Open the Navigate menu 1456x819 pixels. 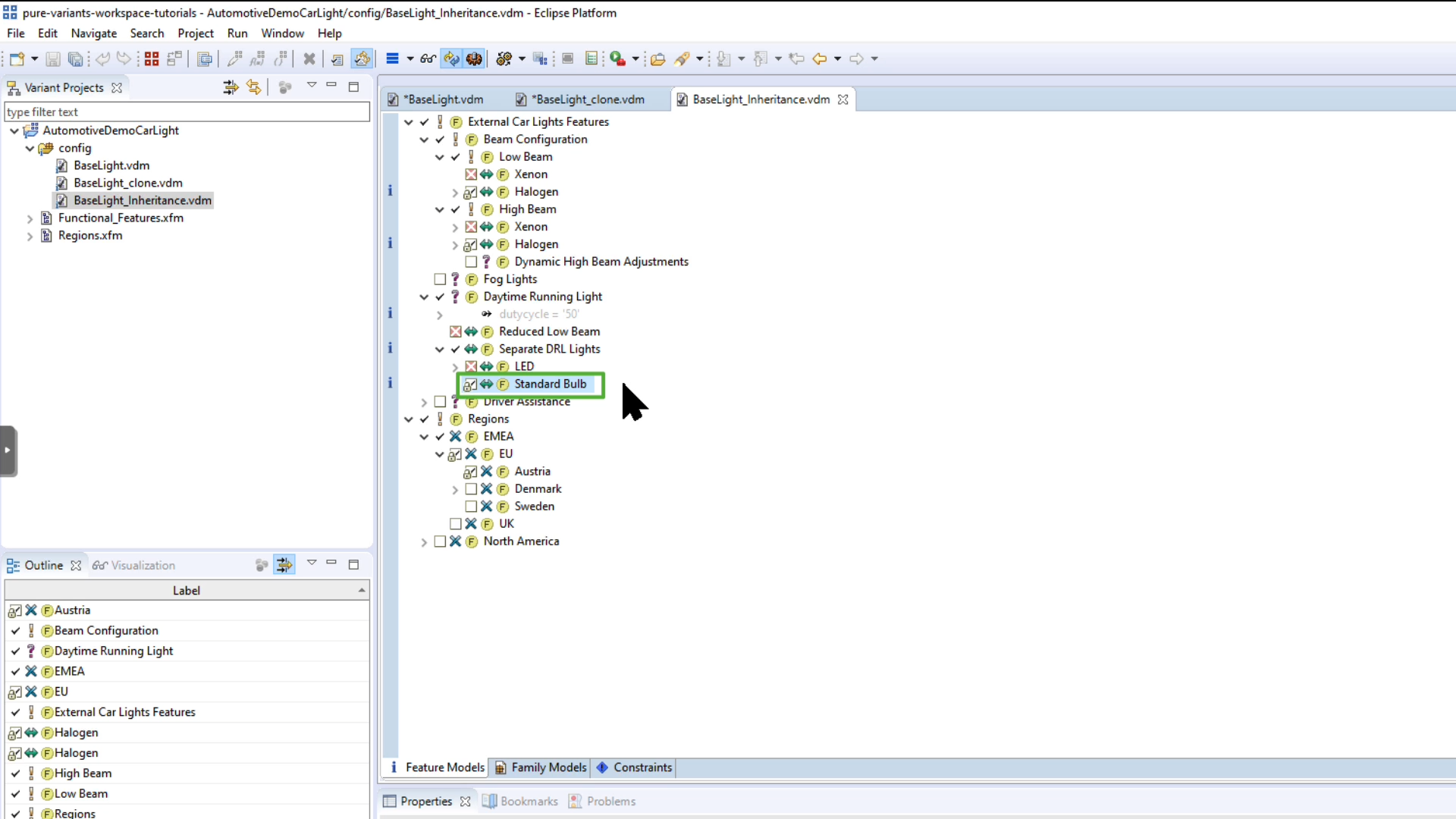tap(93, 33)
